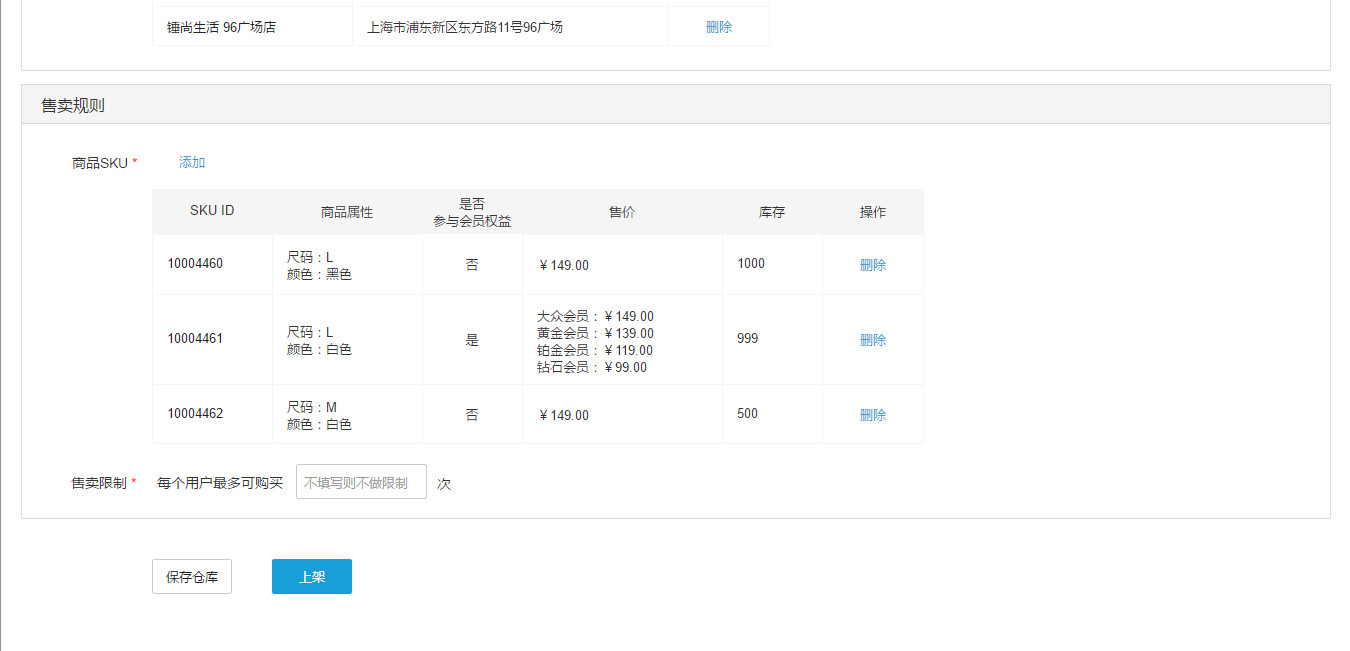
Task: Click the 上架 button to publish
Action: tap(311, 576)
